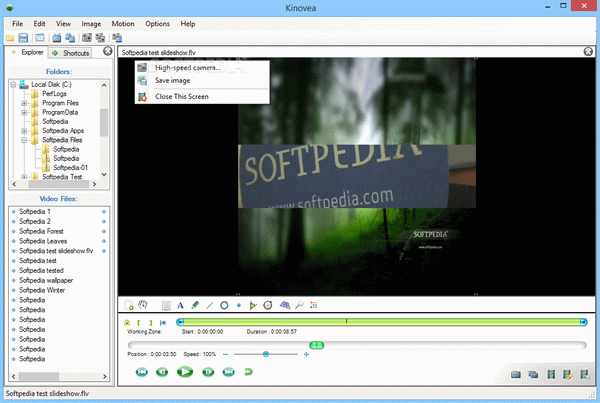
Task: Click the snapshot camera icon bottom right
Action: point(516,374)
